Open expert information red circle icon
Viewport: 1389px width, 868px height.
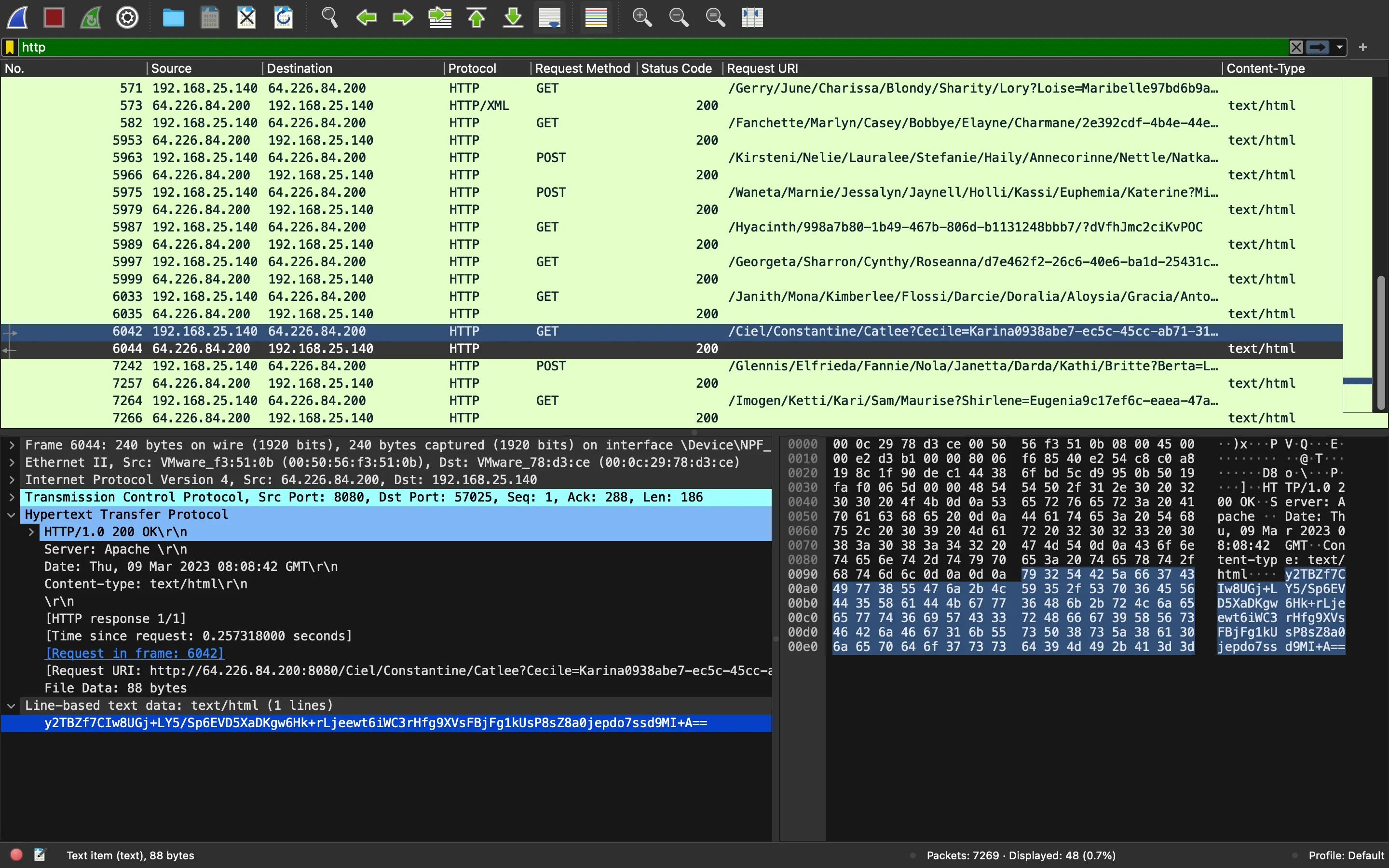click(16, 855)
